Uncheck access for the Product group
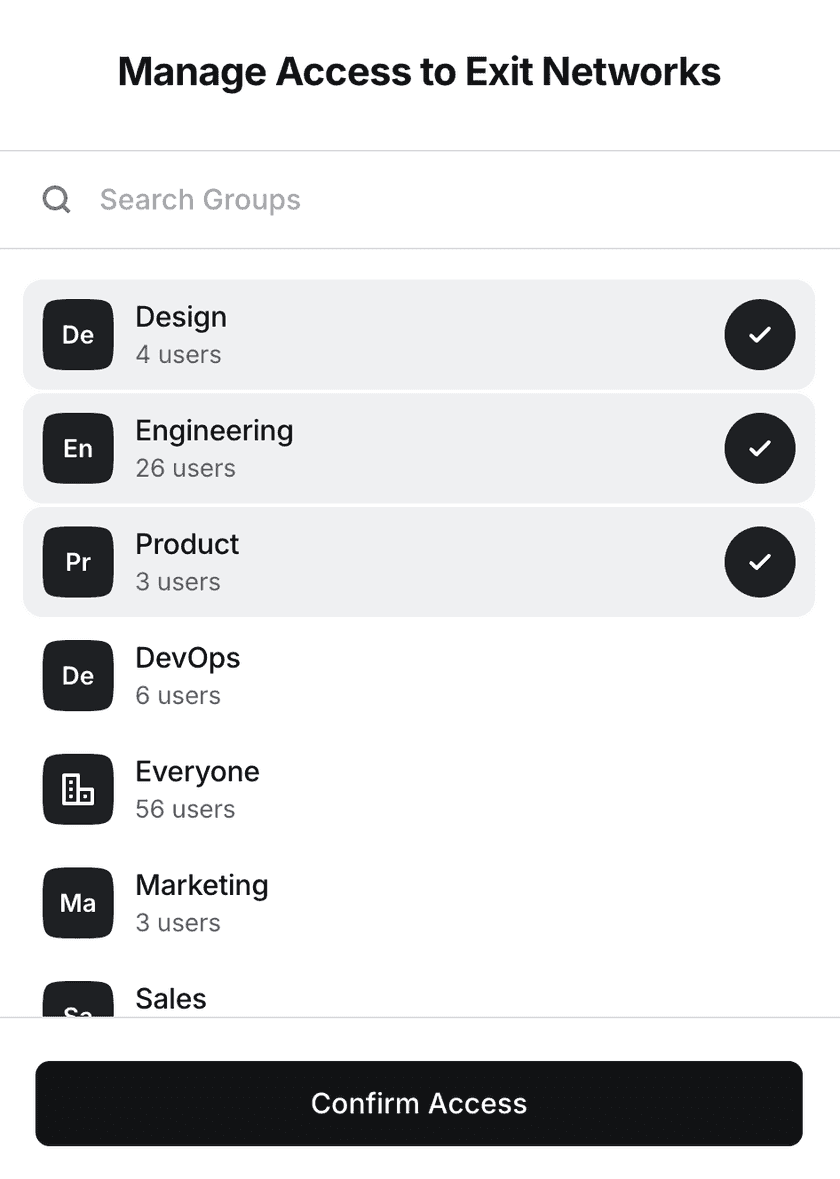 point(760,562)
